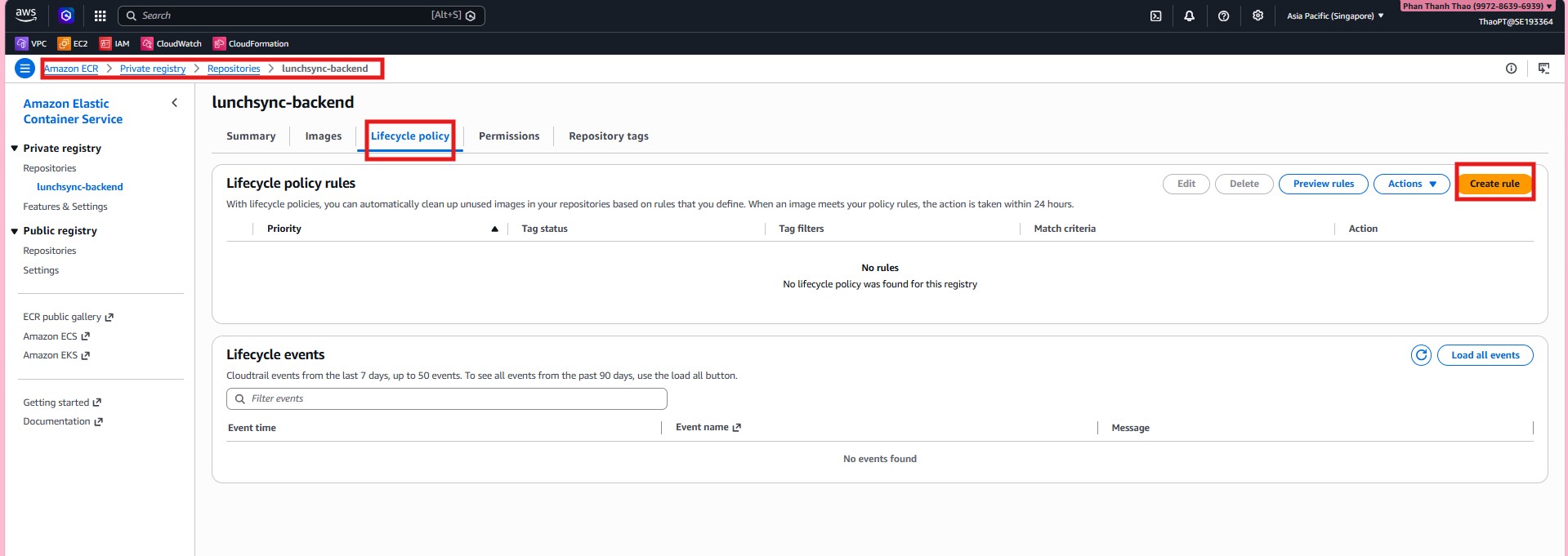Open the info panel icon
1568x556 pixels.
coord(1511,69)
